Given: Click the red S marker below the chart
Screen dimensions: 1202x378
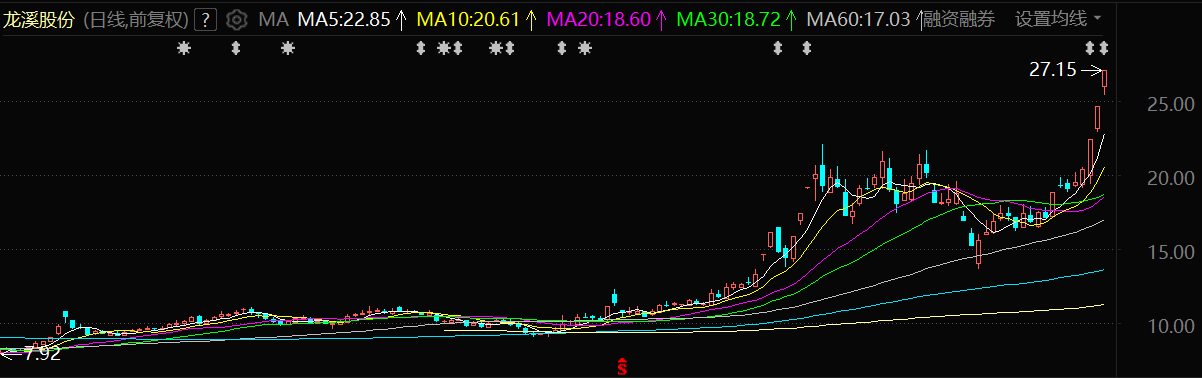Looking at the screenshot, I should [x=621, y=367].
